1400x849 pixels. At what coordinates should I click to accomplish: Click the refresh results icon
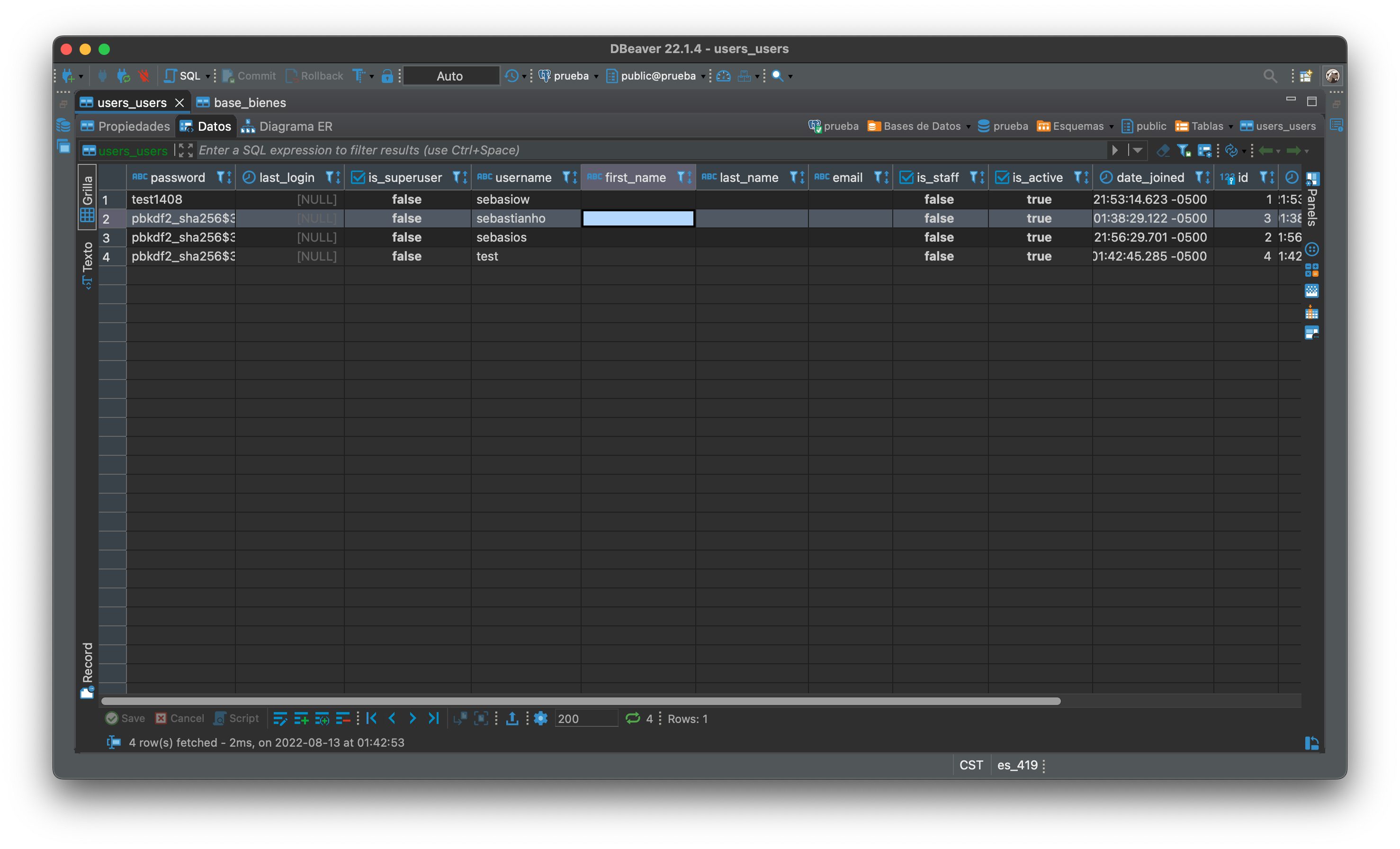click(x=632, y=718)
